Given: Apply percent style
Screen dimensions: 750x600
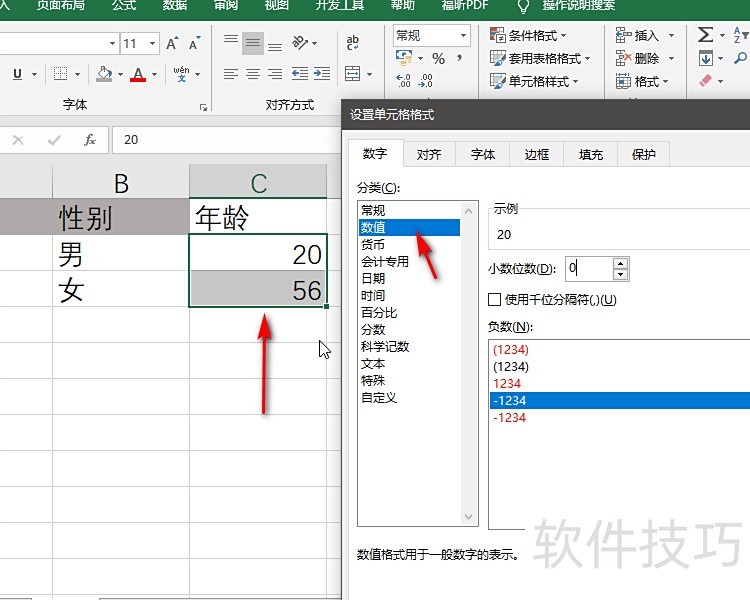Looking at the screenshot, I should click(x=438, y=58).
